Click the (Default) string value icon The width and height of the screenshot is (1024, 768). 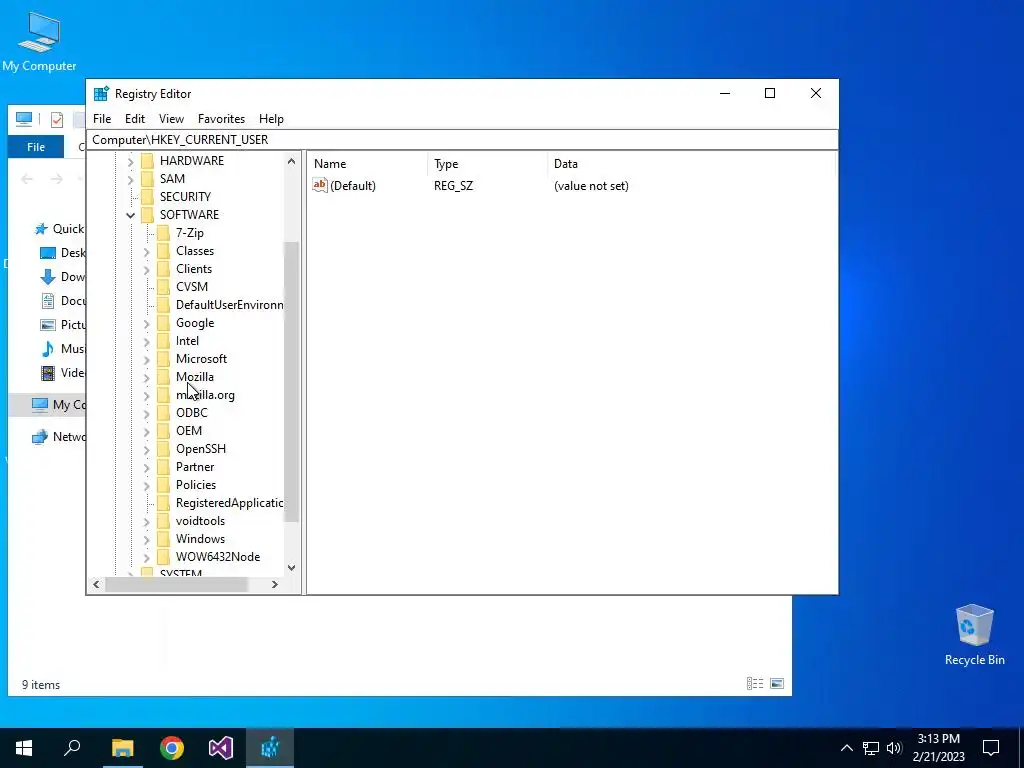tap(319, 185)
